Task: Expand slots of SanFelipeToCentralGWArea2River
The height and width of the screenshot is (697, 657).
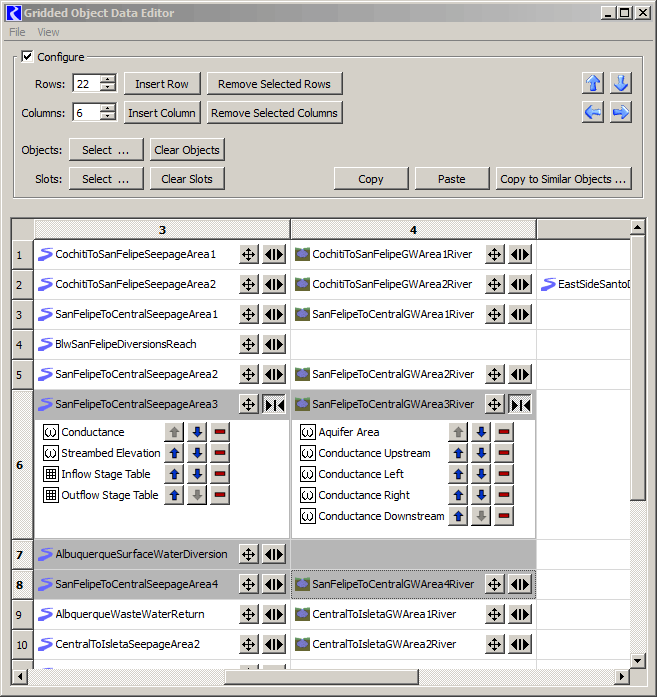Action: [x=520, y=374]
